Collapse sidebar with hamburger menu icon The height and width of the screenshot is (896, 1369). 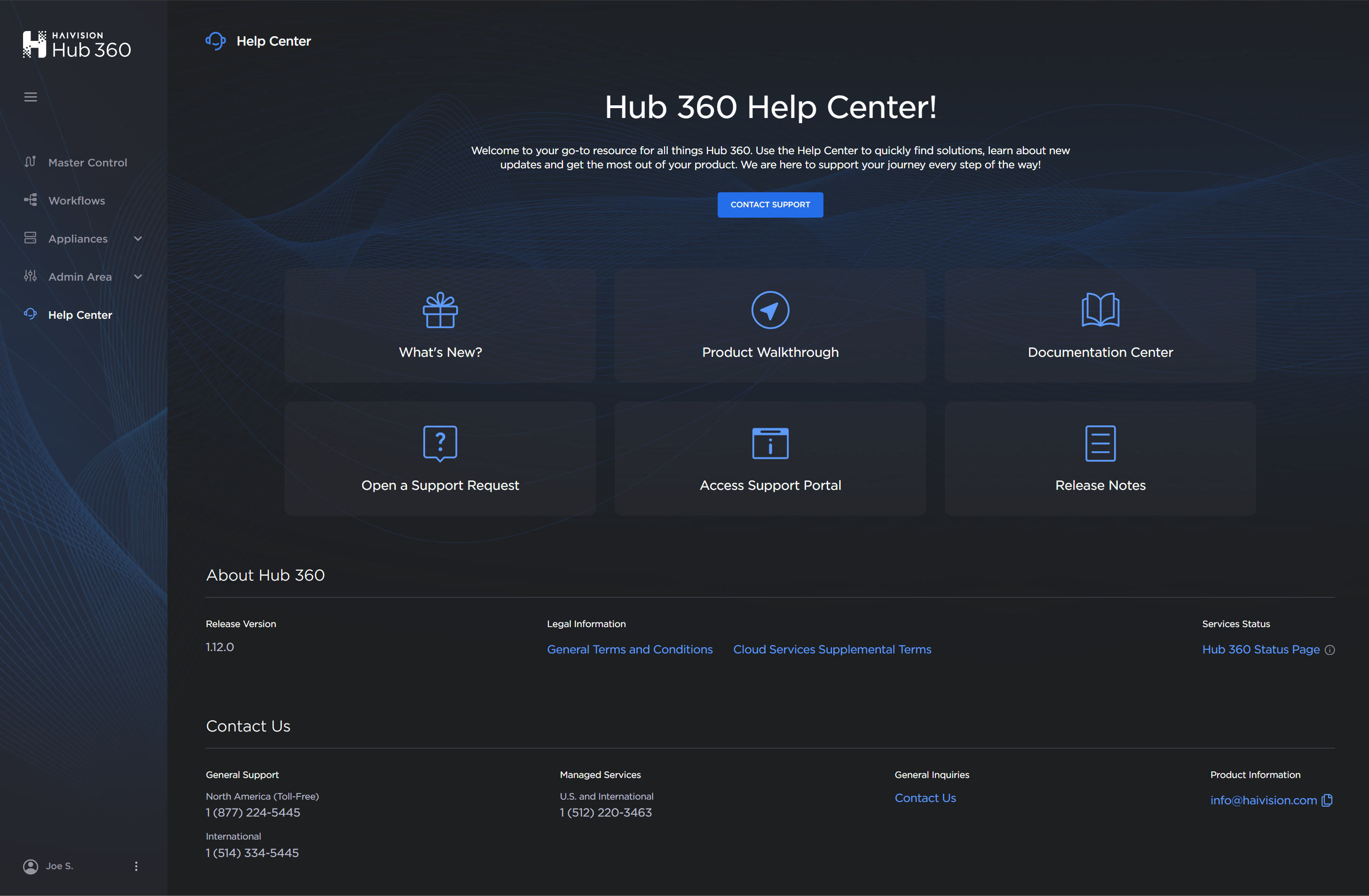tap(31, 97)
